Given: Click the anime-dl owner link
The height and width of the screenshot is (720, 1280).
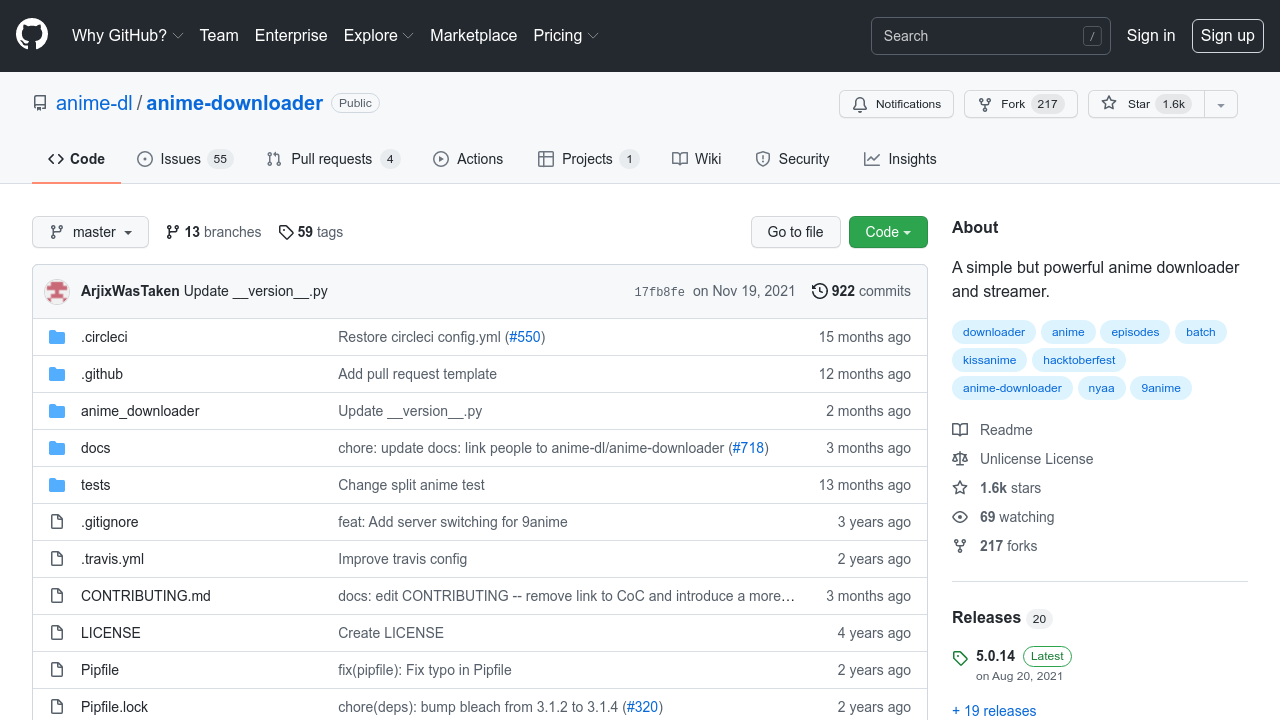Looking at the screenshot, I should pos(94,103).
